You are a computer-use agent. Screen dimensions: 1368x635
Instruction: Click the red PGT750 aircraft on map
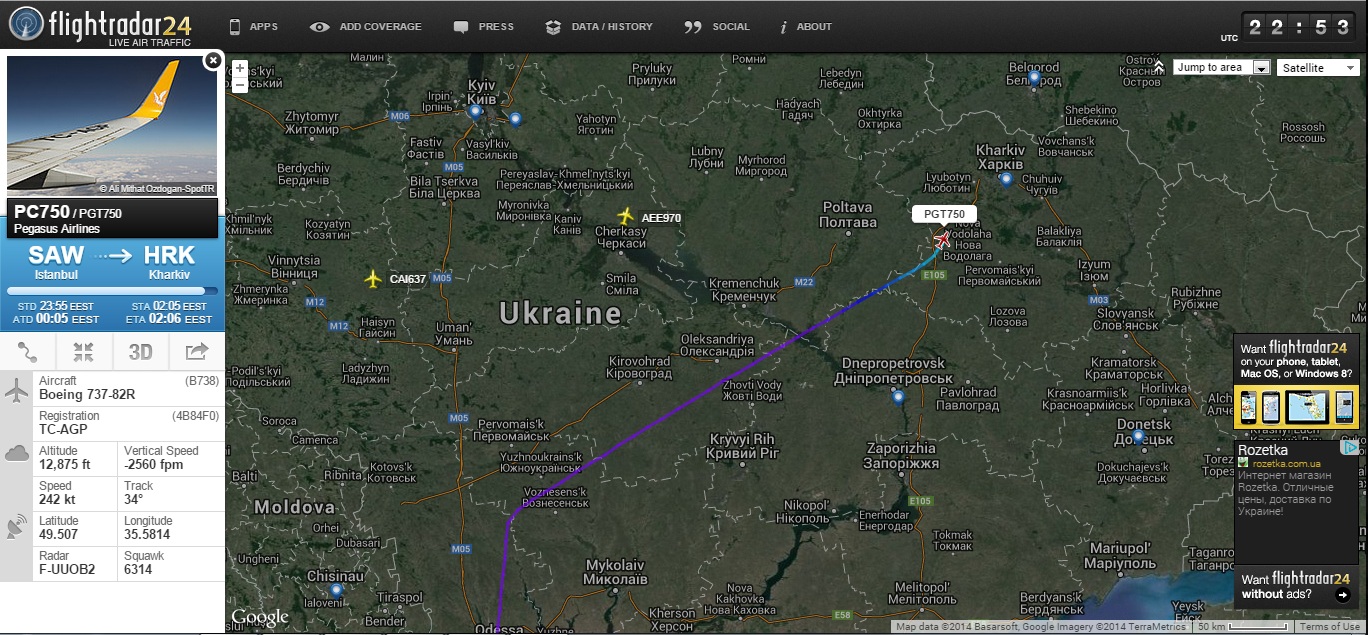[942, 239]
